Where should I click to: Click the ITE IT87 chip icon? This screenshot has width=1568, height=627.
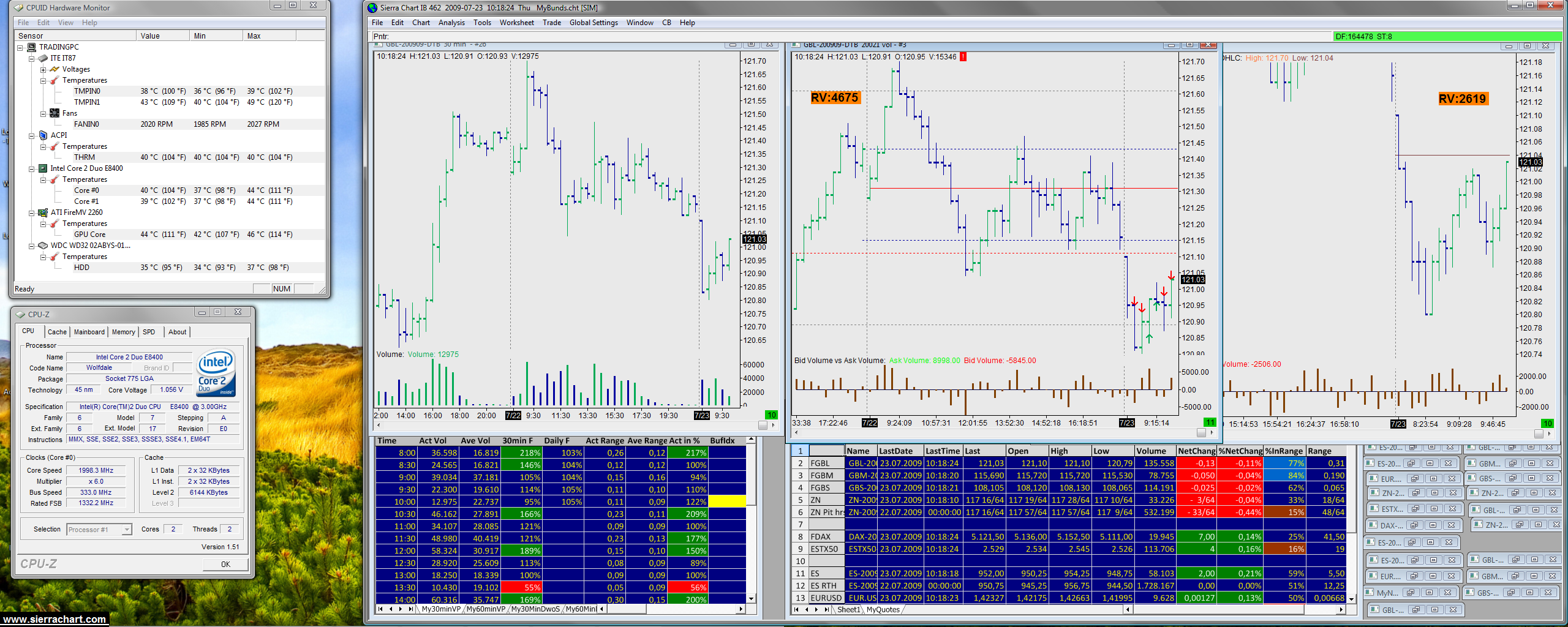[x=43, y=58]
